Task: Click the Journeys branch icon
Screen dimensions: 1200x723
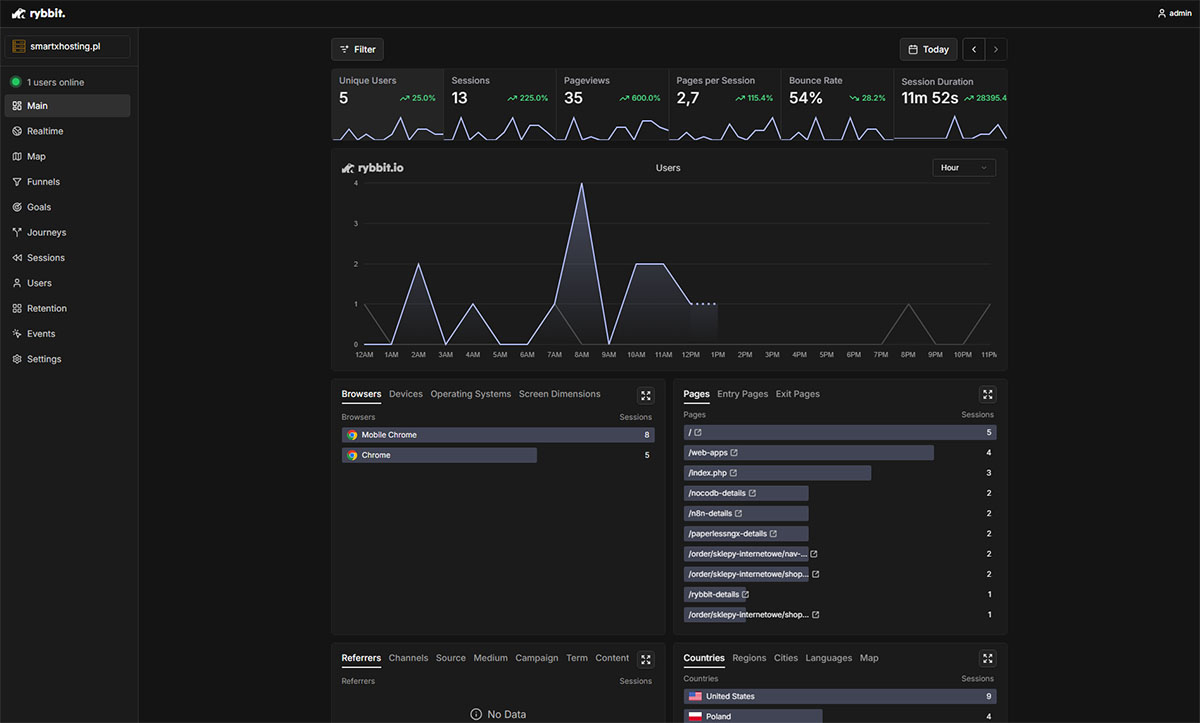Action: click(x=17, y=232)
